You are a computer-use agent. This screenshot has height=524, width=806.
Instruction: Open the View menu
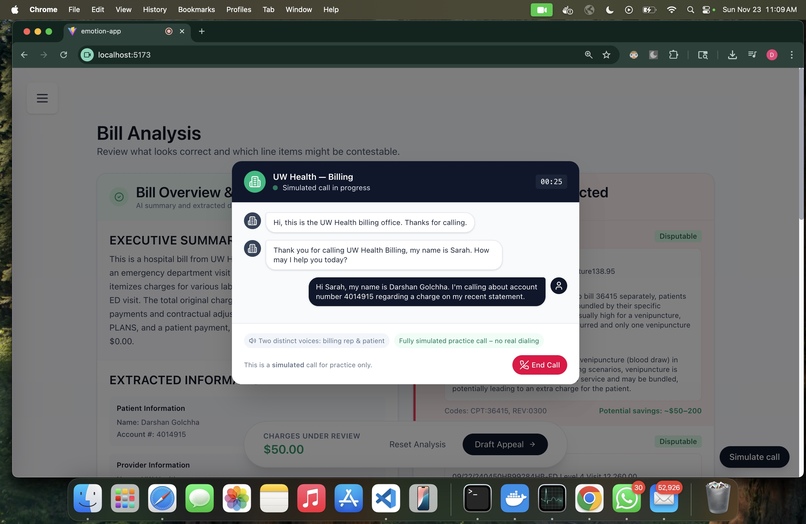pyautogui.click(x=123, y=9)
